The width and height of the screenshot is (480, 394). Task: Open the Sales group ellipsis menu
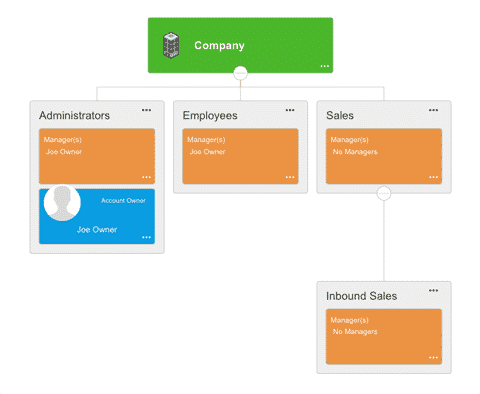click(x=433, y=110)
